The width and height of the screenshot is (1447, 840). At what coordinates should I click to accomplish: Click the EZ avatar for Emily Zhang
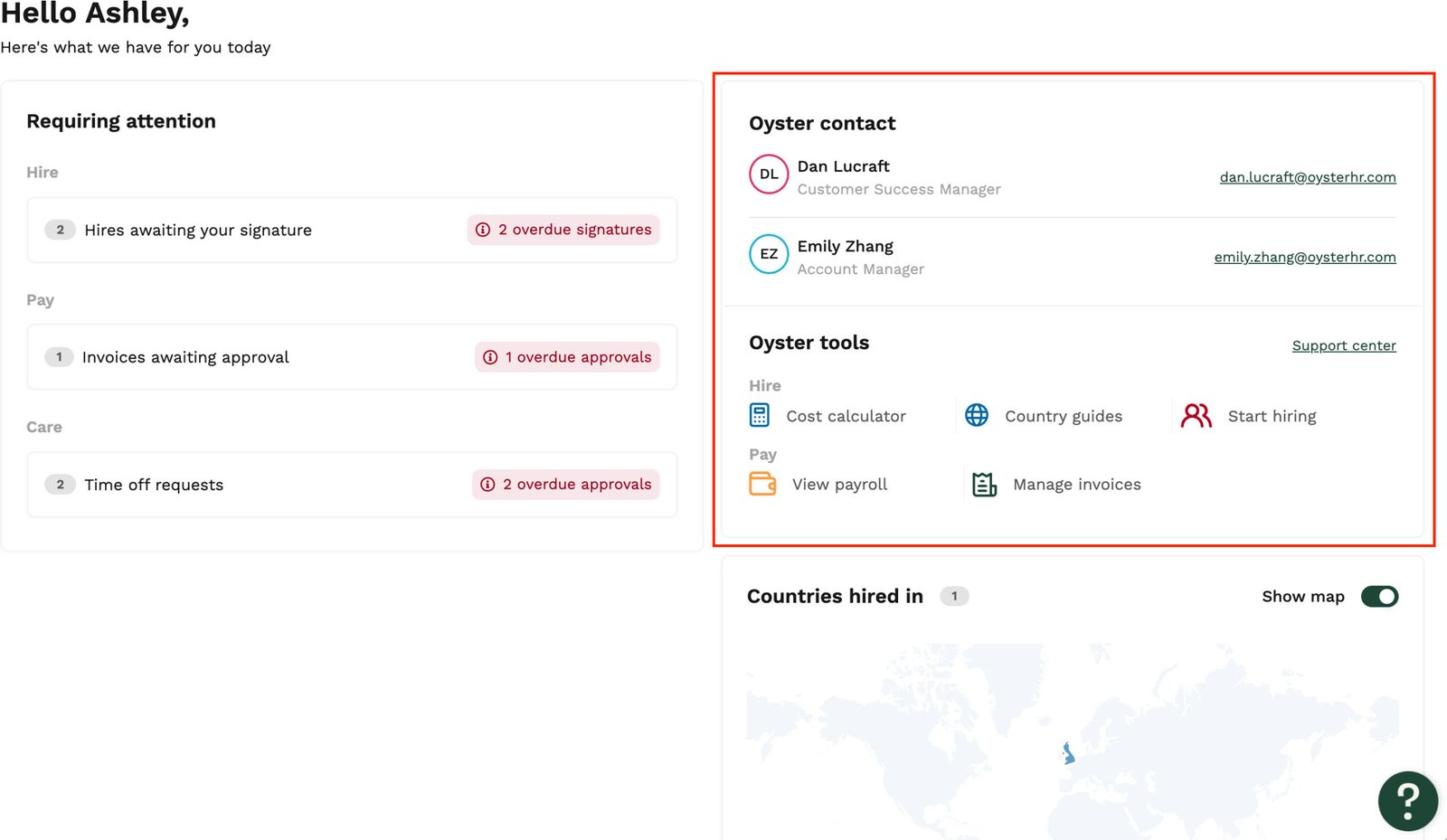769,254
